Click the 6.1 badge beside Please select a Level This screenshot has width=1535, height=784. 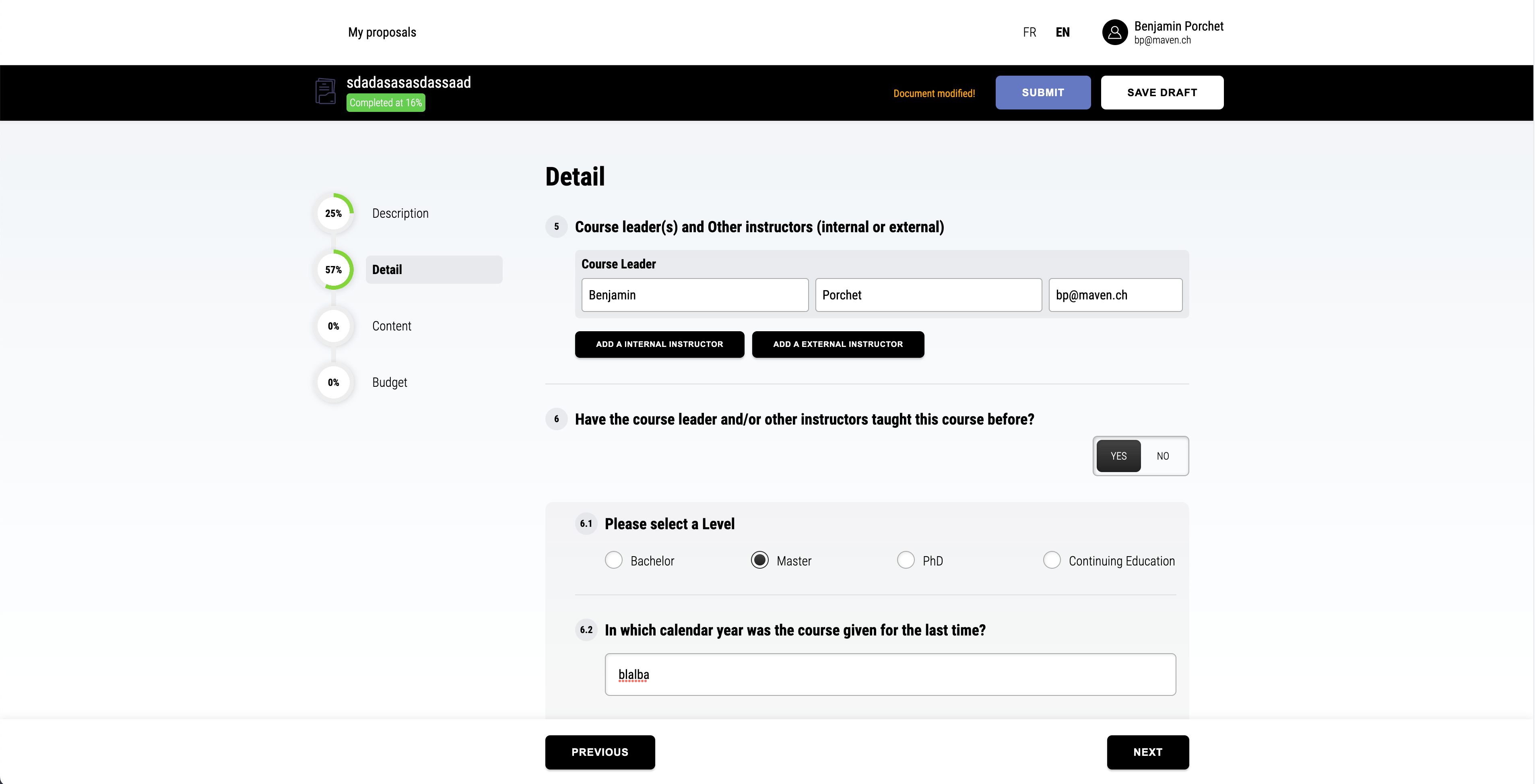(586, 524)
